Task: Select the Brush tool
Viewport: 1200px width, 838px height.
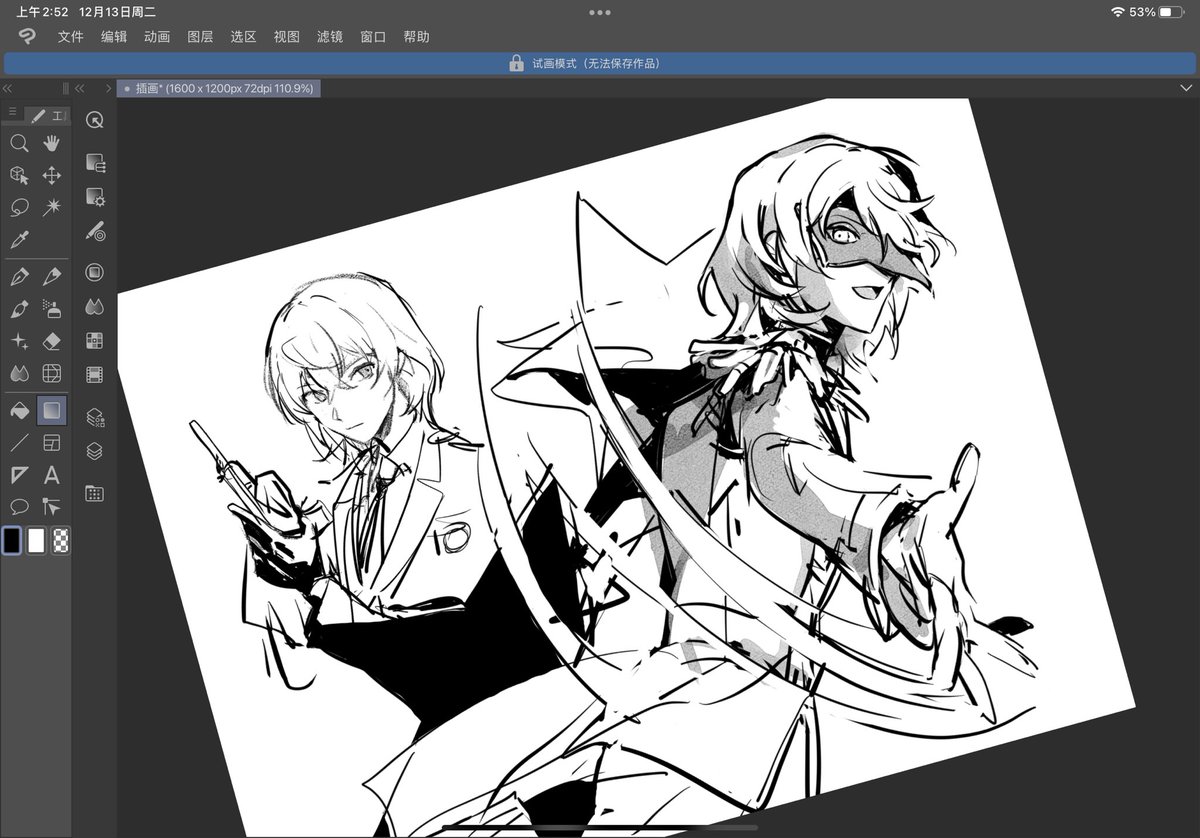Action: (x=19, y=309)
